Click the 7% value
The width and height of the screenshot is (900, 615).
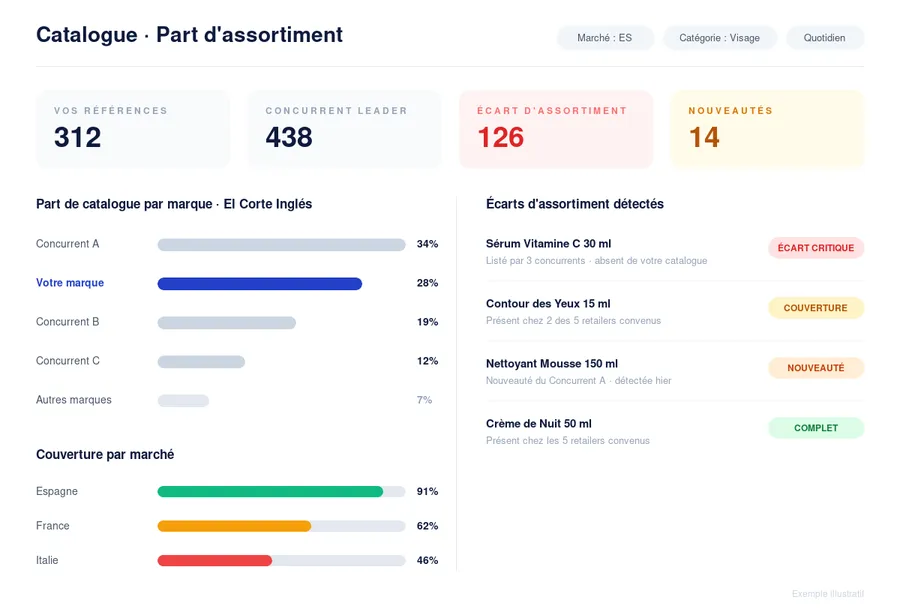(x=425, y=400)
